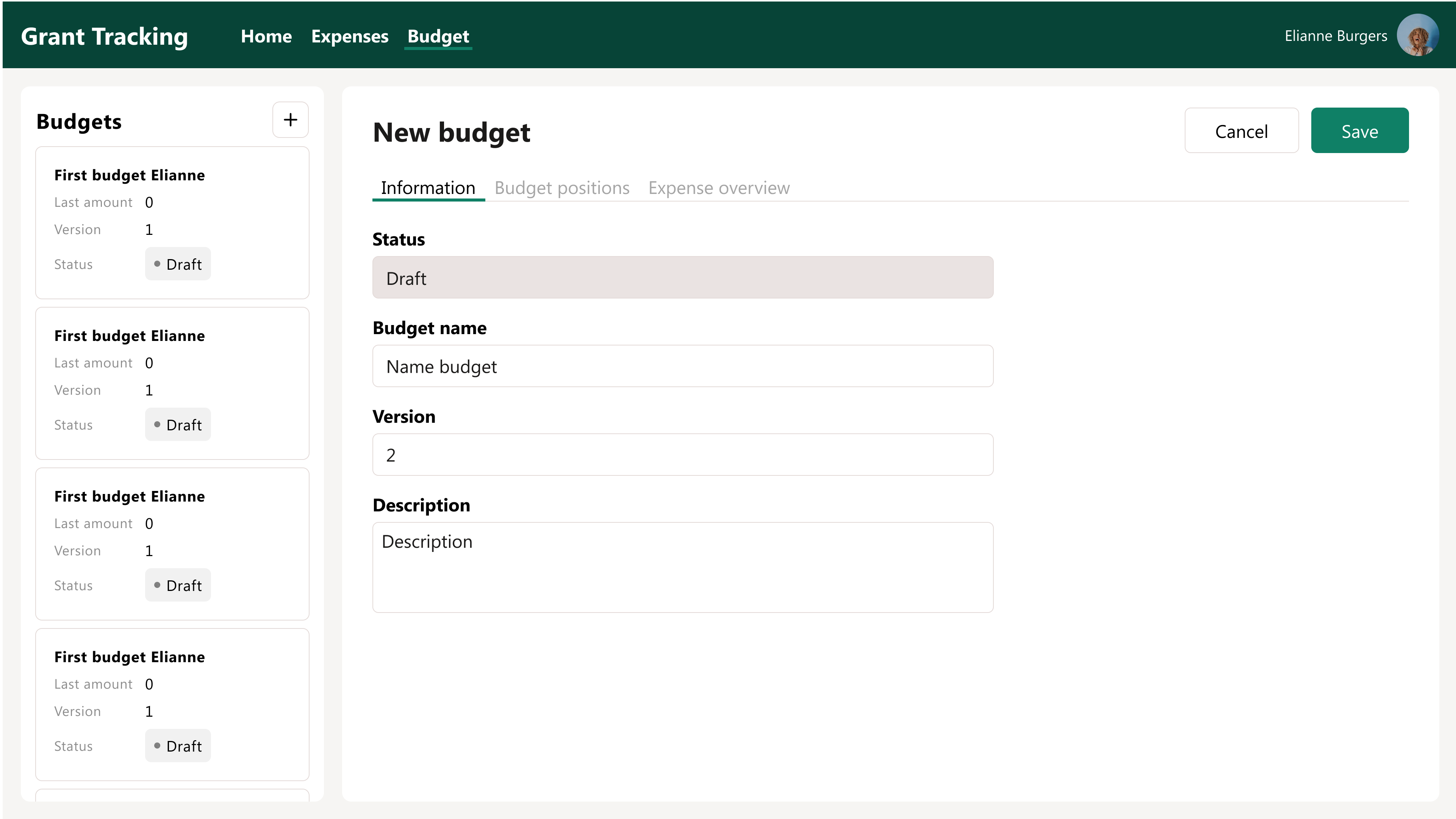Switch to the Budget positions tab
Image resolution: width=1456 pixels, height=819 pixels.
tap(562, 188)
